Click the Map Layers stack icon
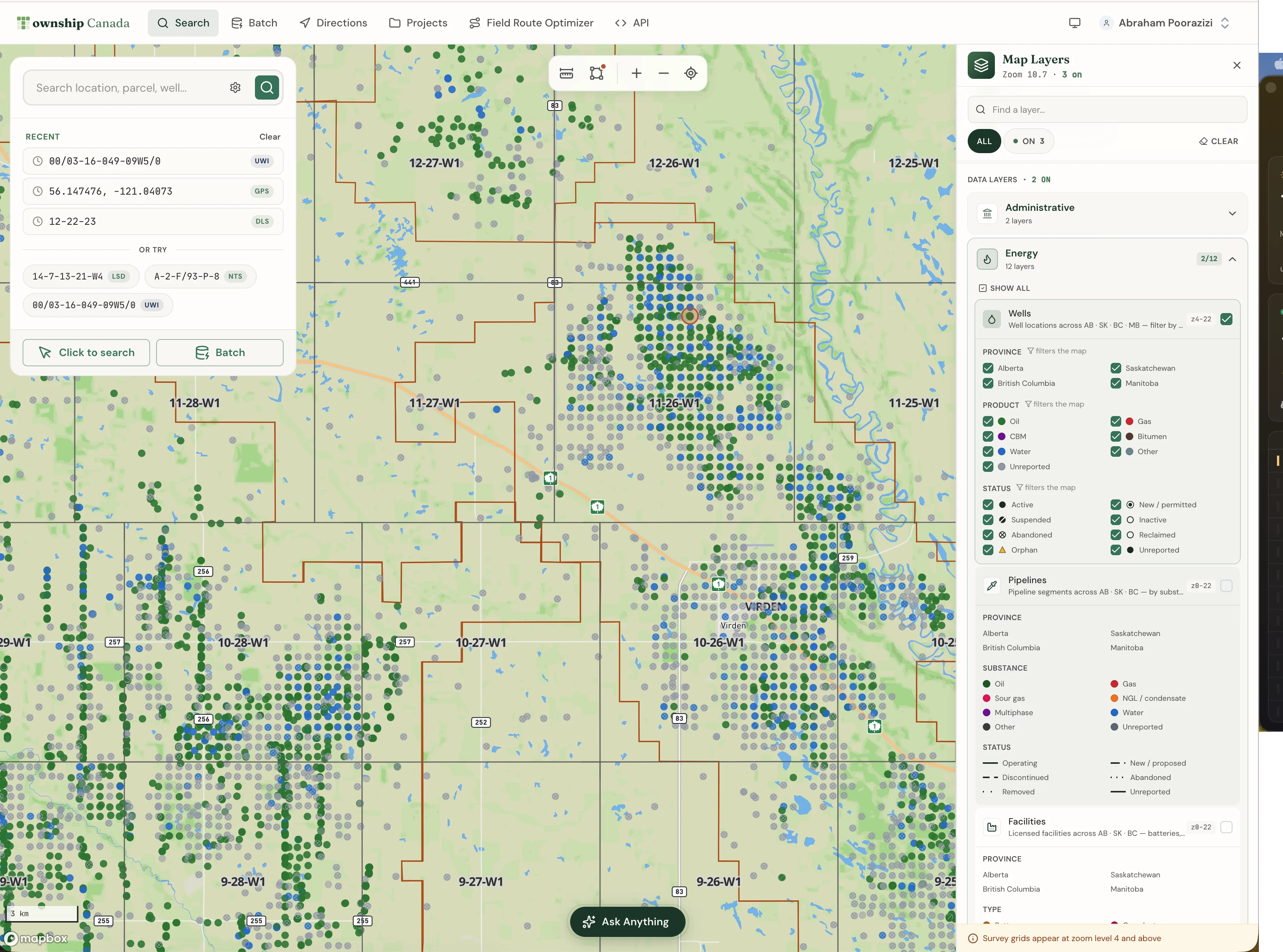 coord(981,66)
